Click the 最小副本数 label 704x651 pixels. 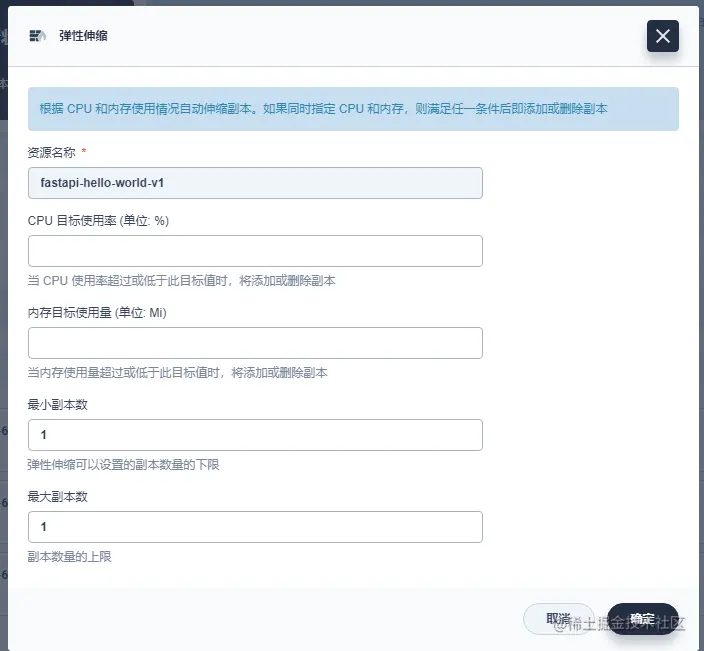(x=57, y=405)
